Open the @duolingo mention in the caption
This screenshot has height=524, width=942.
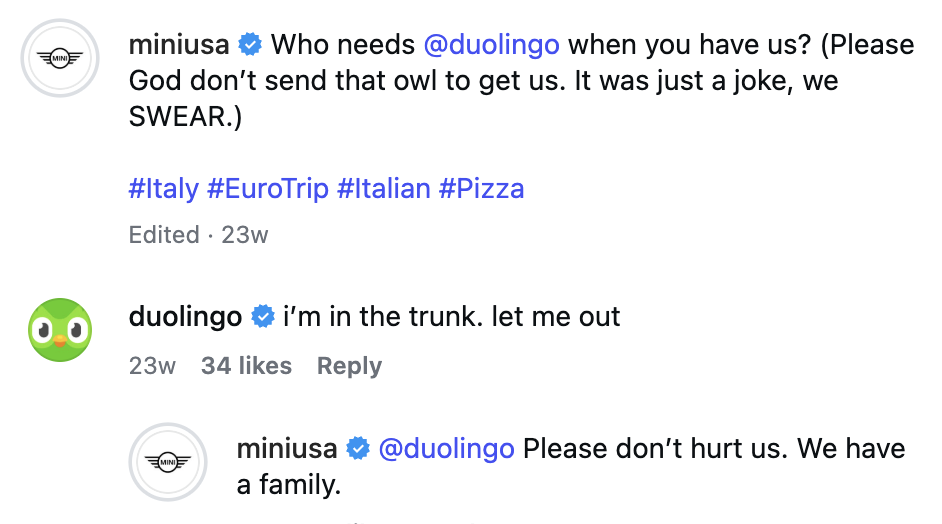pos(491,45)
